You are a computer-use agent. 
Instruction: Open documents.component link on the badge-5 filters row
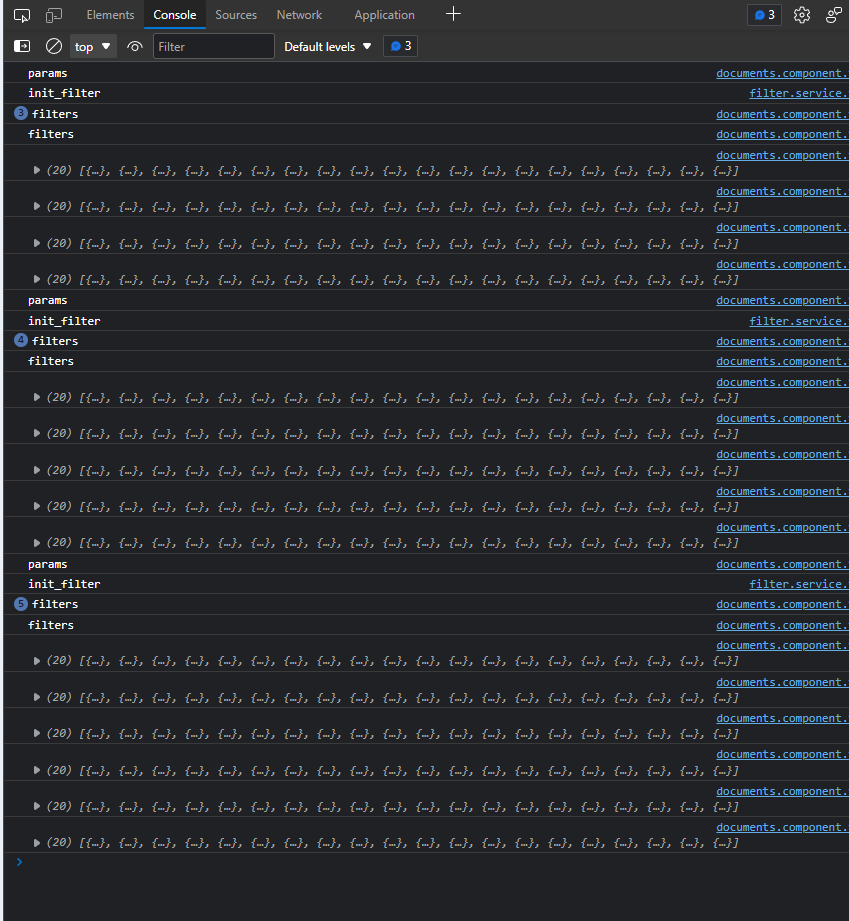[782, 605]
